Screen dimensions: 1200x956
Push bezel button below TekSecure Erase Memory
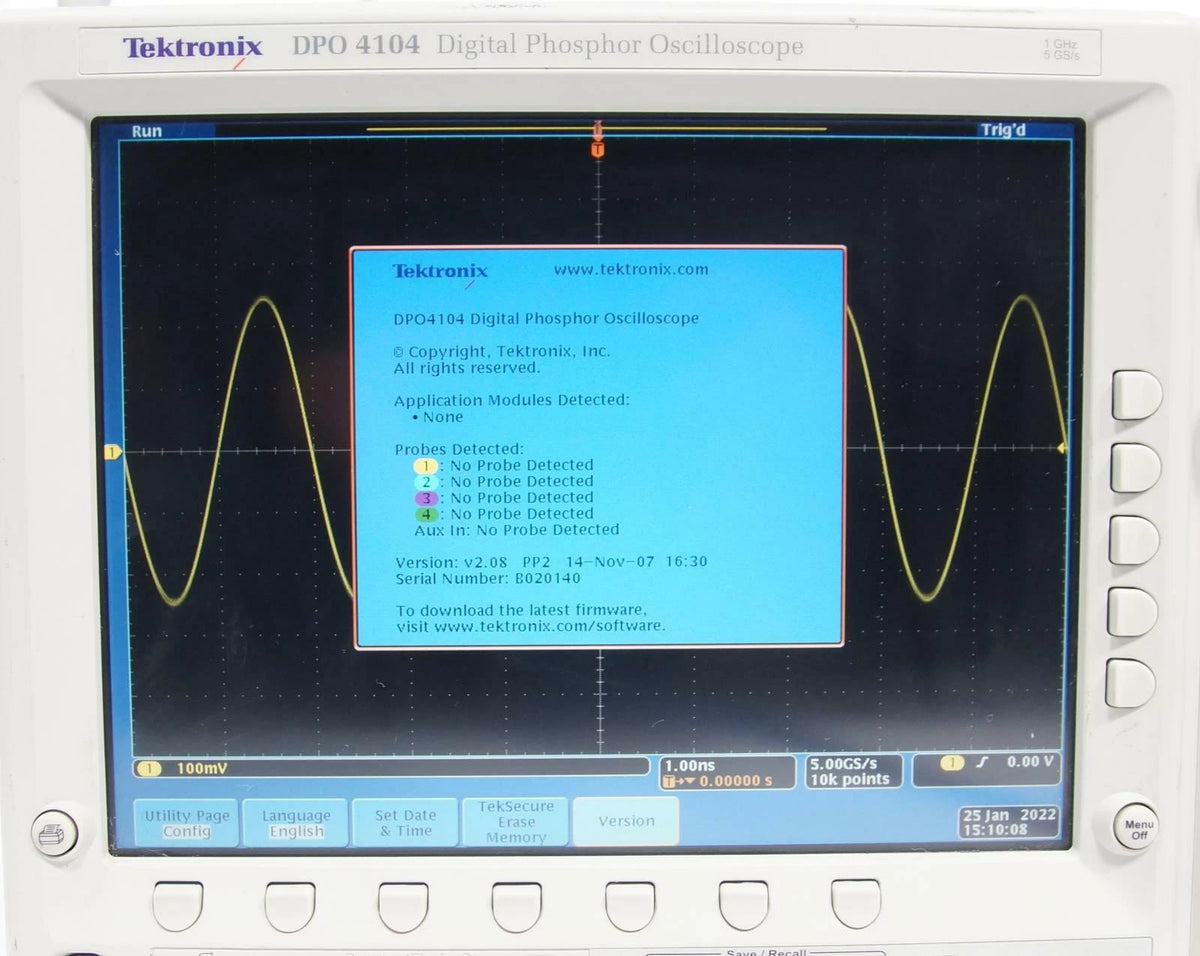pyautogui.click(x=517, y=906)
